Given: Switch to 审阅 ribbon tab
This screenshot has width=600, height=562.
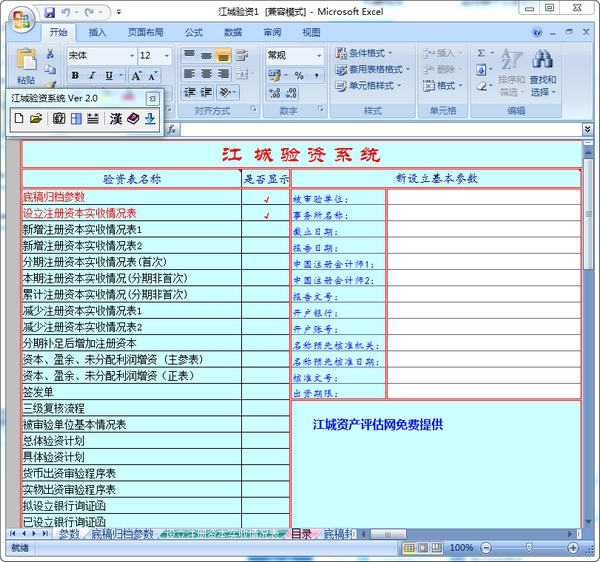Looking at the screenshot, I should tap(272, 33).
